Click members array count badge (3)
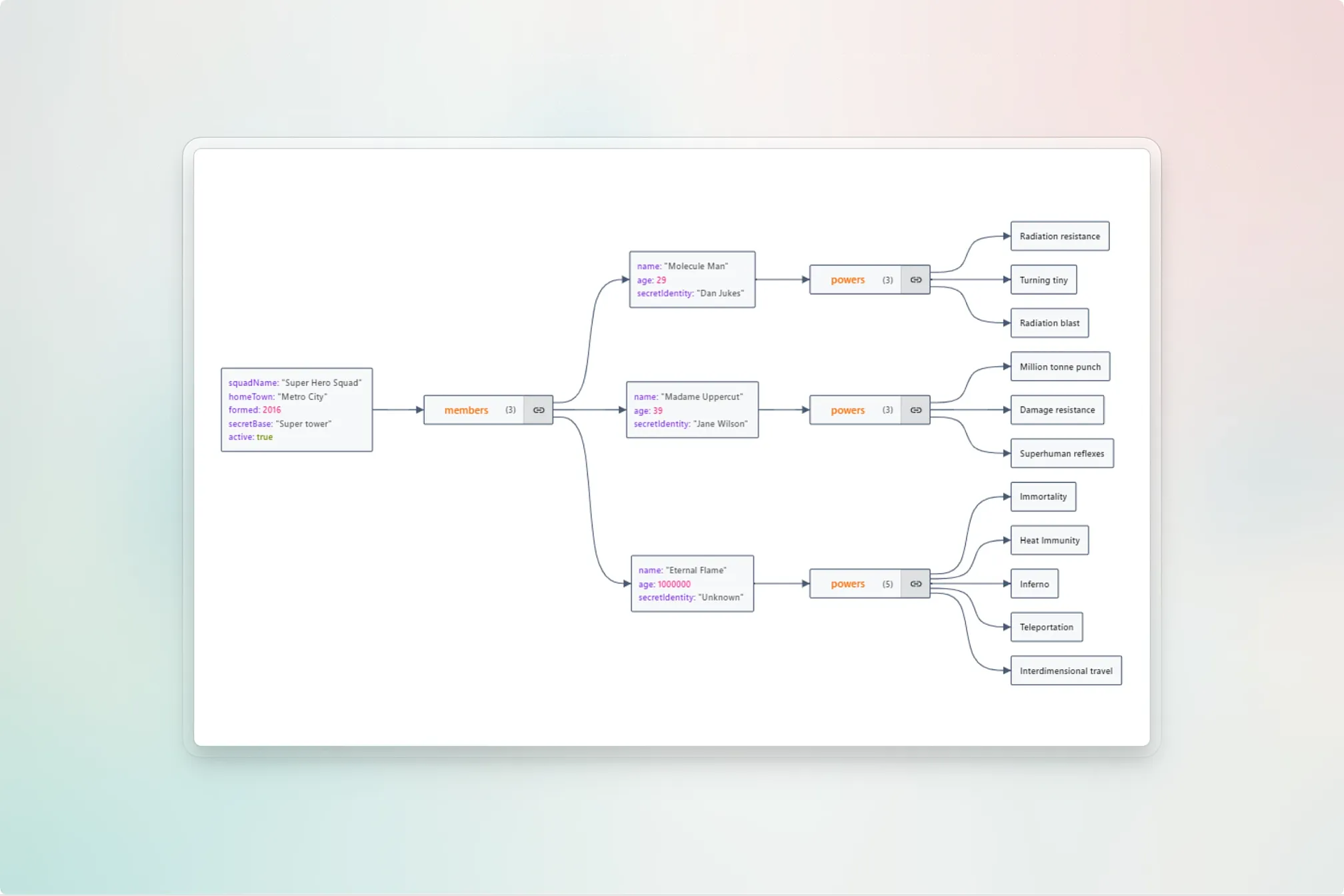This screenshot has width=1344, height=896. coord(511,409)
